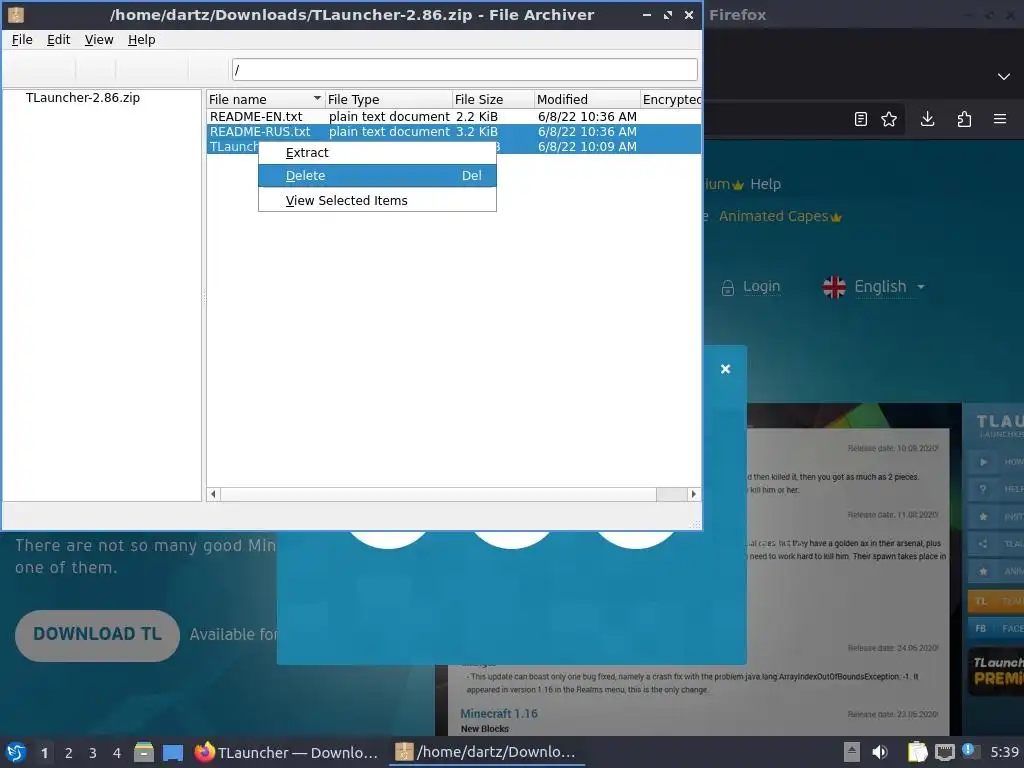Close the blue popup with the X
Viewport: 1024px width, 768px height.
725,369
